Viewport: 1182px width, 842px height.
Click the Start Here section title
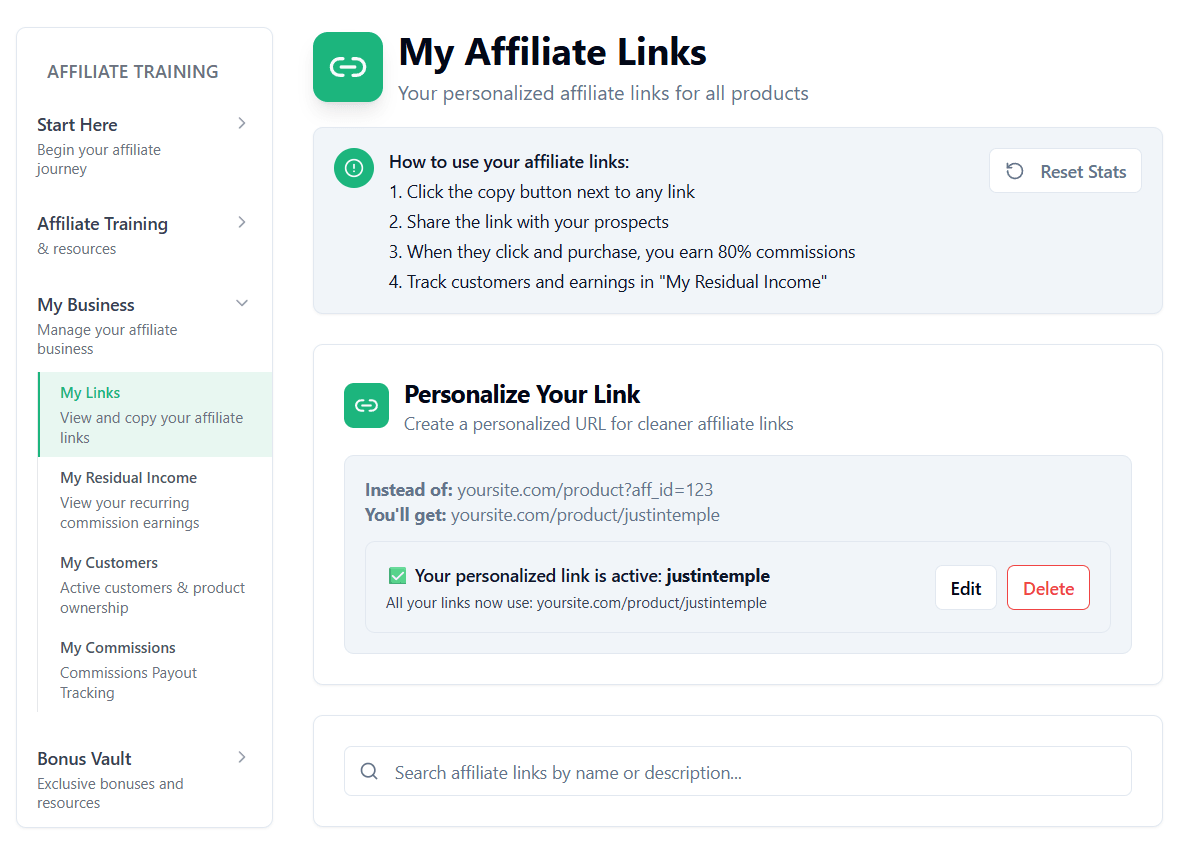[77, 125]
